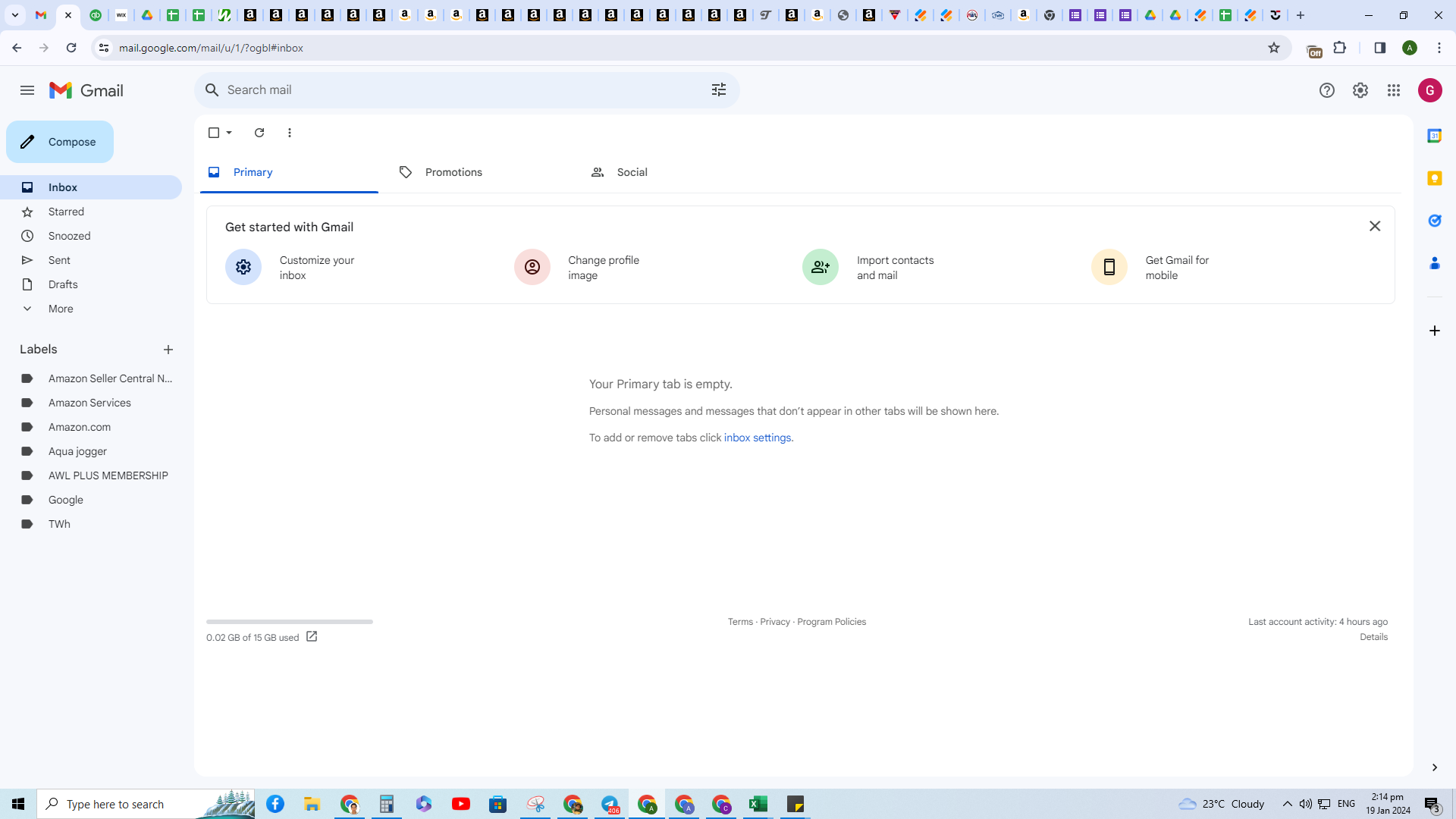Open the Privacy link
The width and height of the screenshot is (1456, 819).
[x=775, y=622]
